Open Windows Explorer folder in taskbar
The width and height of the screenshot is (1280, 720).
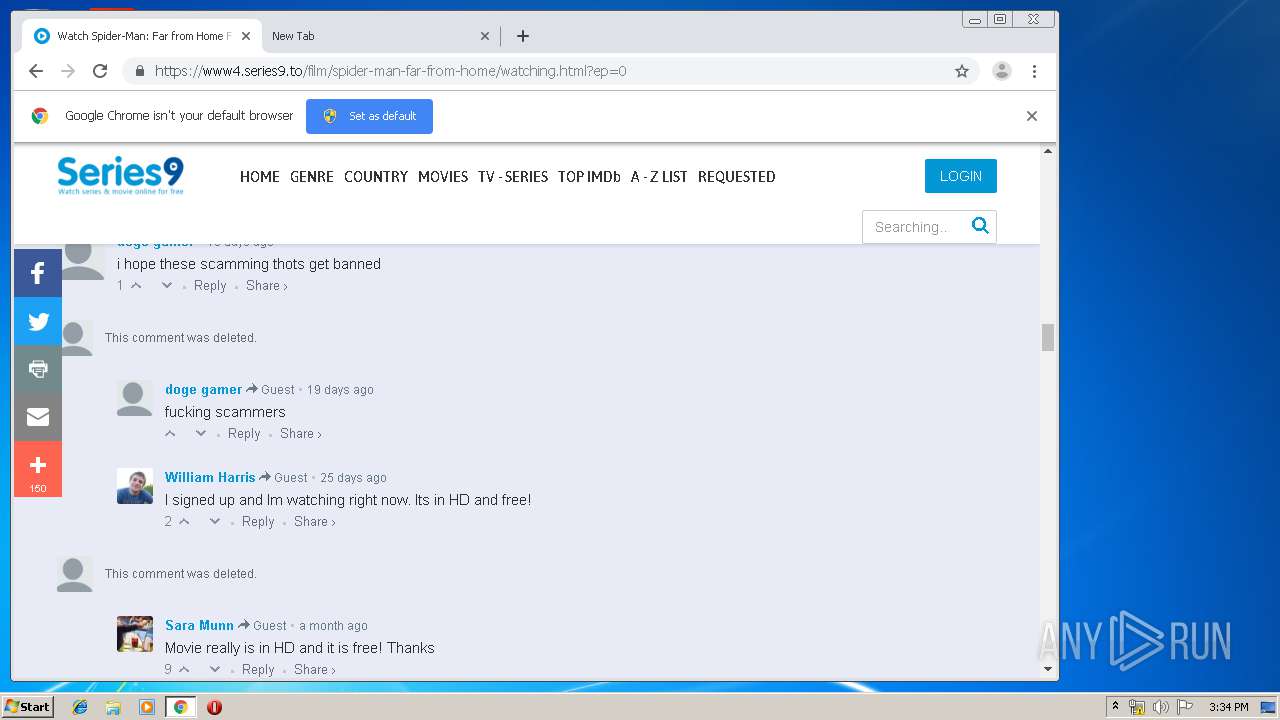coord(113,707)
